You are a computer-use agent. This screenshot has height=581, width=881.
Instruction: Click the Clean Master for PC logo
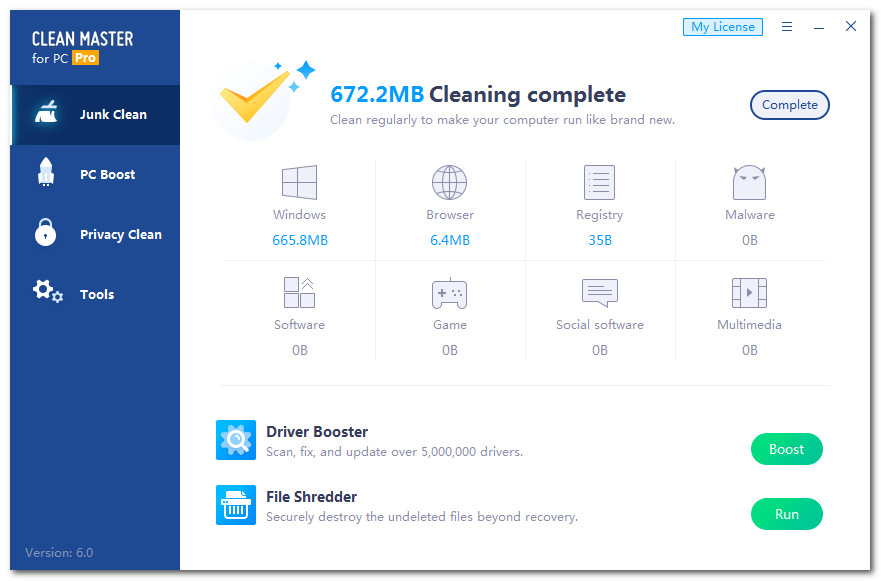[x=83, y=47]
